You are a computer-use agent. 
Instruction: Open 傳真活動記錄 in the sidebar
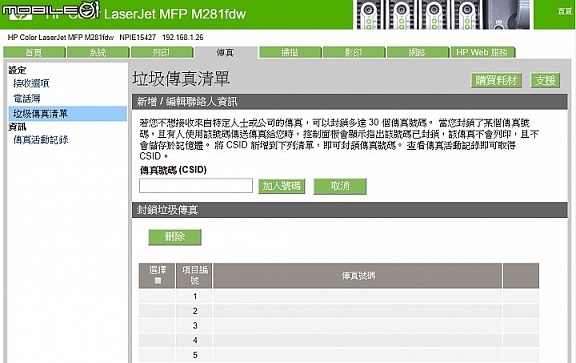coord(40,140)
